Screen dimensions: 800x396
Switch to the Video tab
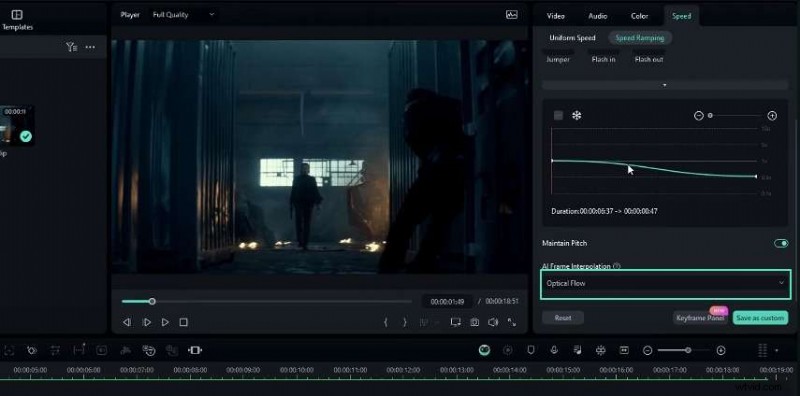coord(556,16)
